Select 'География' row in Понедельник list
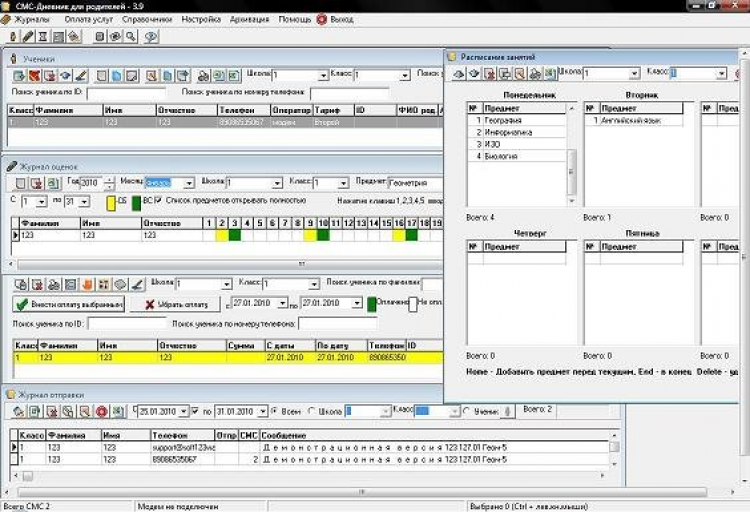Image resolution: width=750 pixels, height=512 pixels. pos(516,121)
